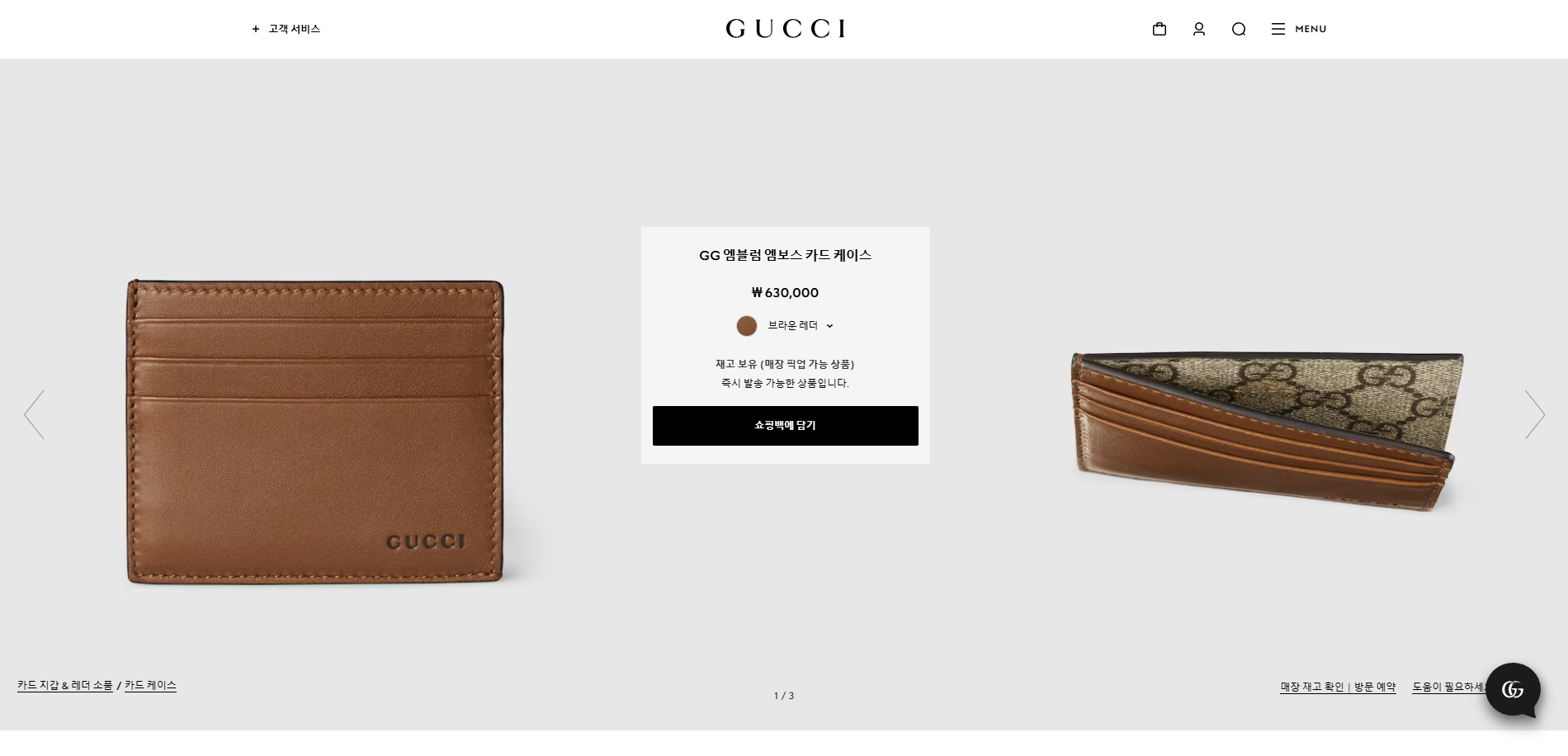Select the brown leather color swatch
This screenshot has width=1568, height=756.
tap(747, 326)
